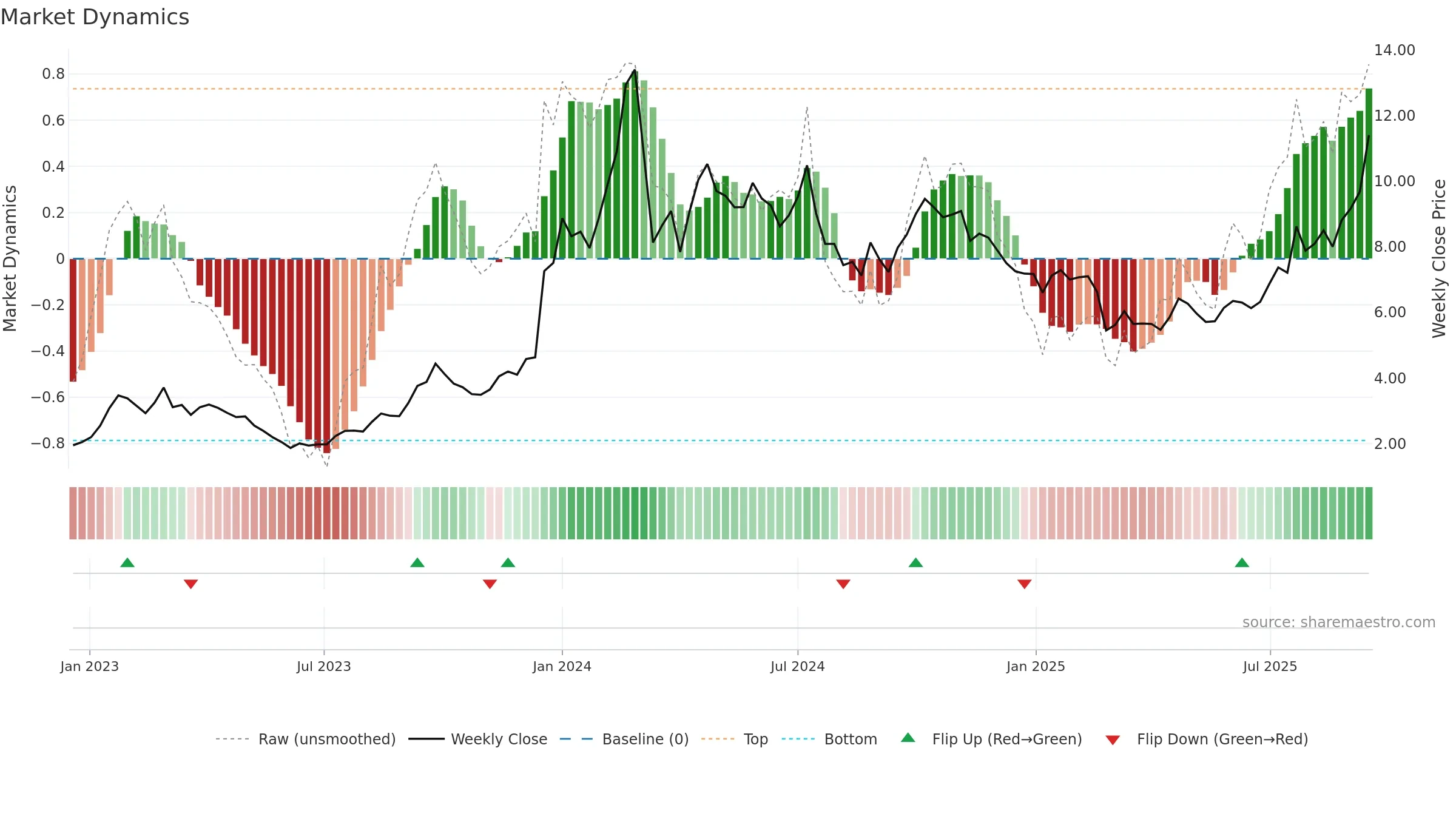Click the Jul 2024 axis label

point(798,666)
